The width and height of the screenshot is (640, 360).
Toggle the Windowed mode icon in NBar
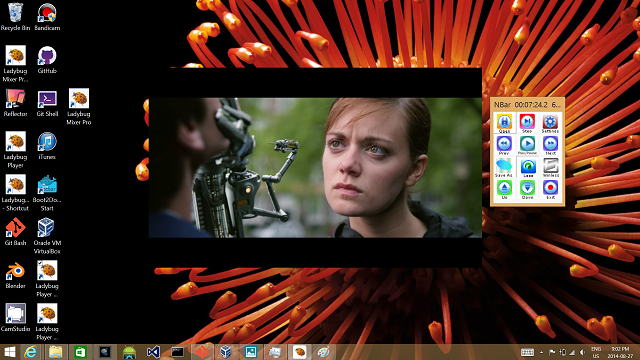point(550,167)
